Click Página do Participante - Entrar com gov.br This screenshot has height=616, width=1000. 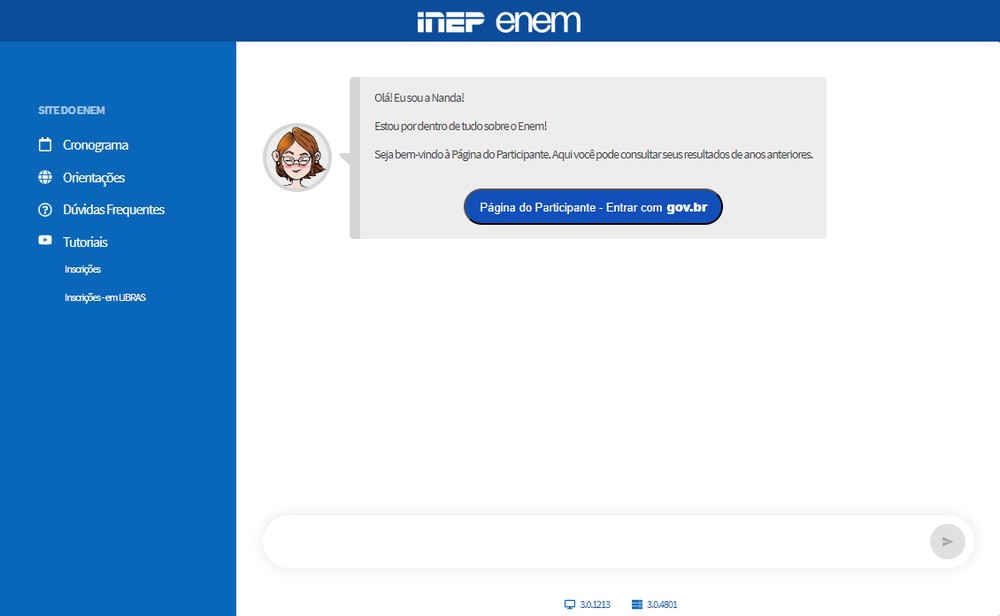click(x=592, y=207)
